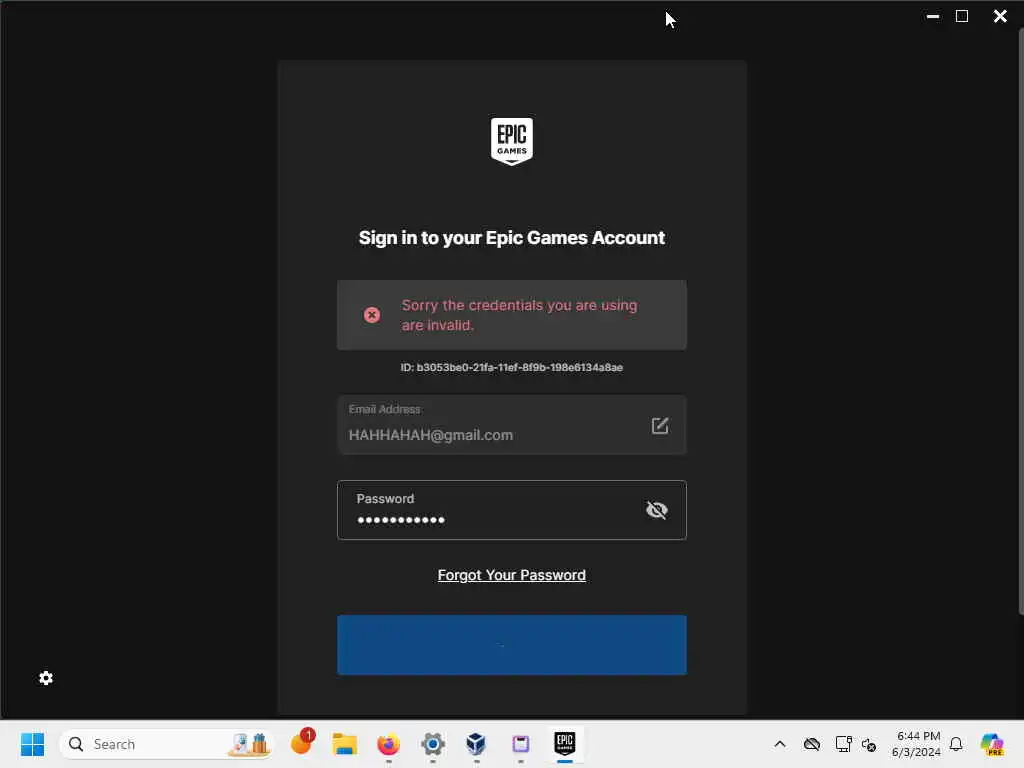
Task: Open the clock showing 6:44 PM
Action: click(x=916, y=744)
